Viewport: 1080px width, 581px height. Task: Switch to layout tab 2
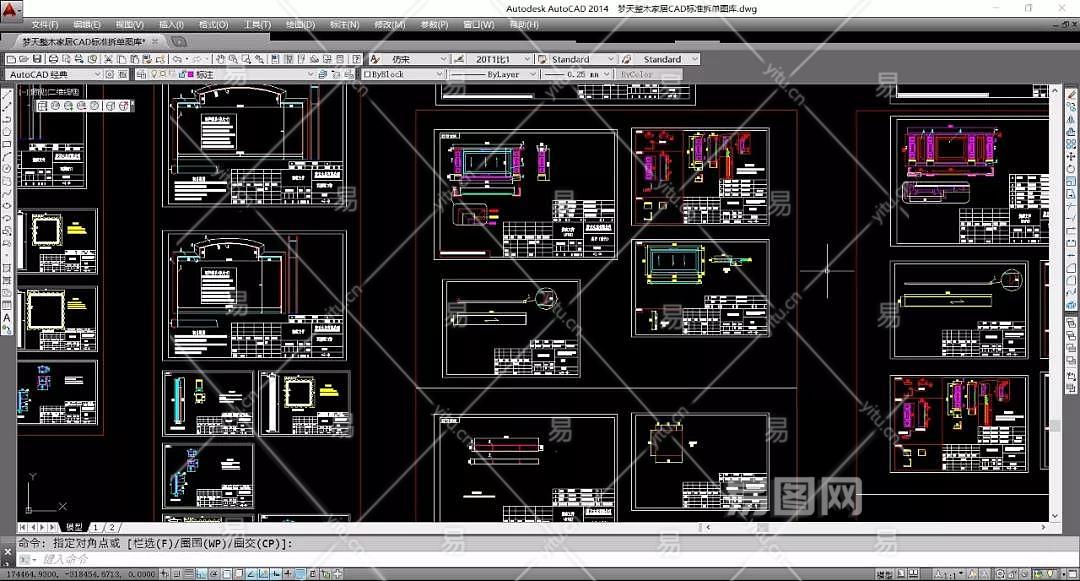[112, 527]
